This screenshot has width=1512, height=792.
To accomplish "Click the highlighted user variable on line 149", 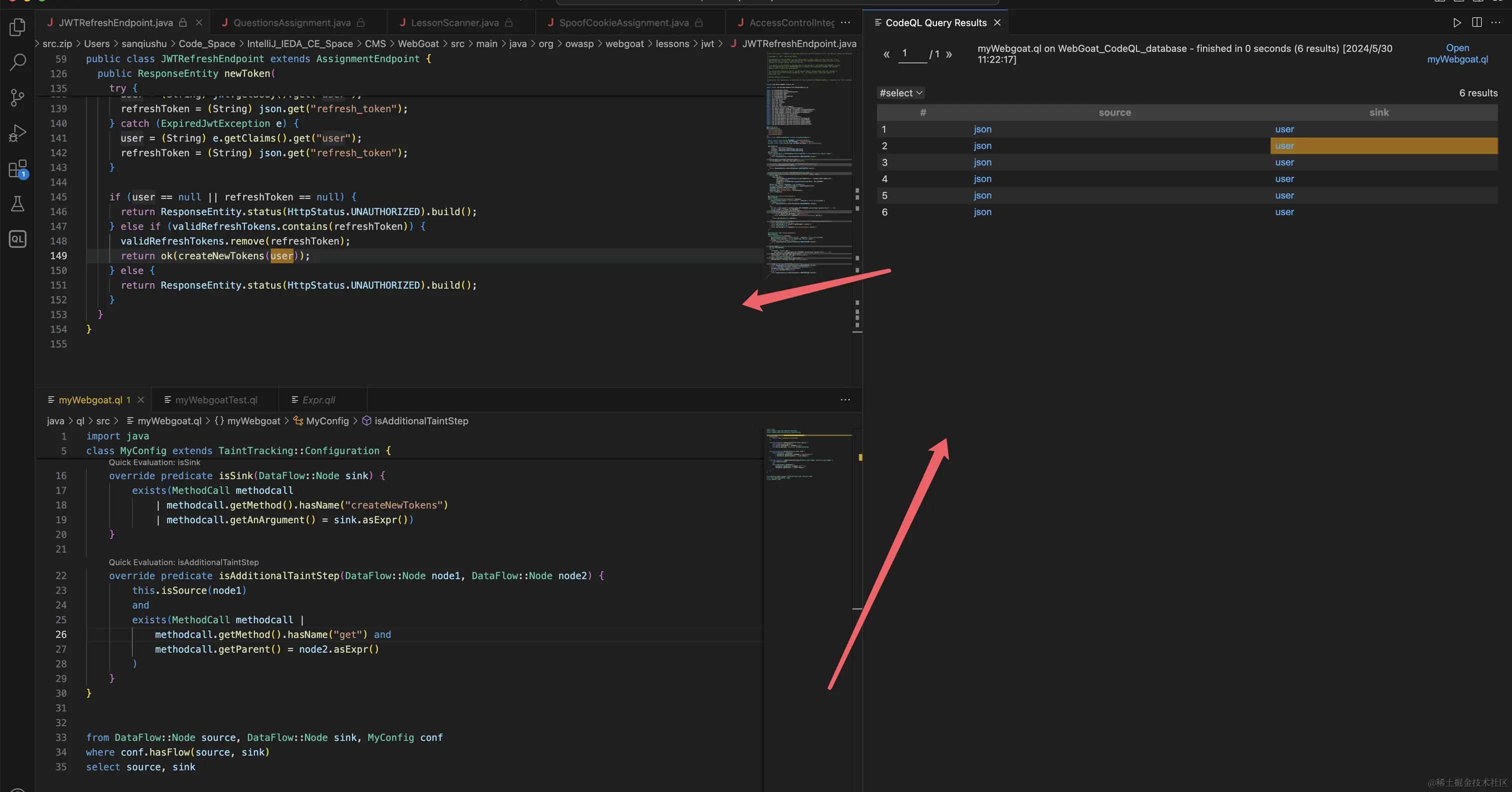I will pos(281,256).
